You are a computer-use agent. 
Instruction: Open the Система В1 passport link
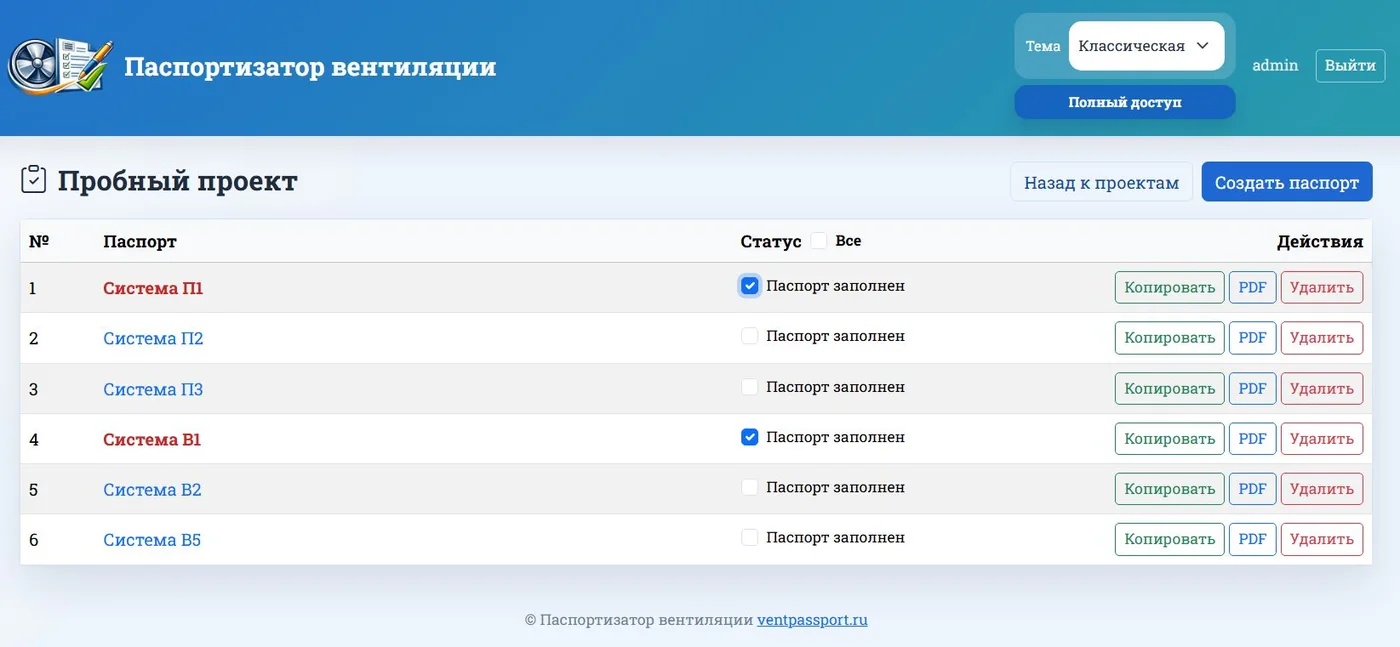[x=152, y=439]
